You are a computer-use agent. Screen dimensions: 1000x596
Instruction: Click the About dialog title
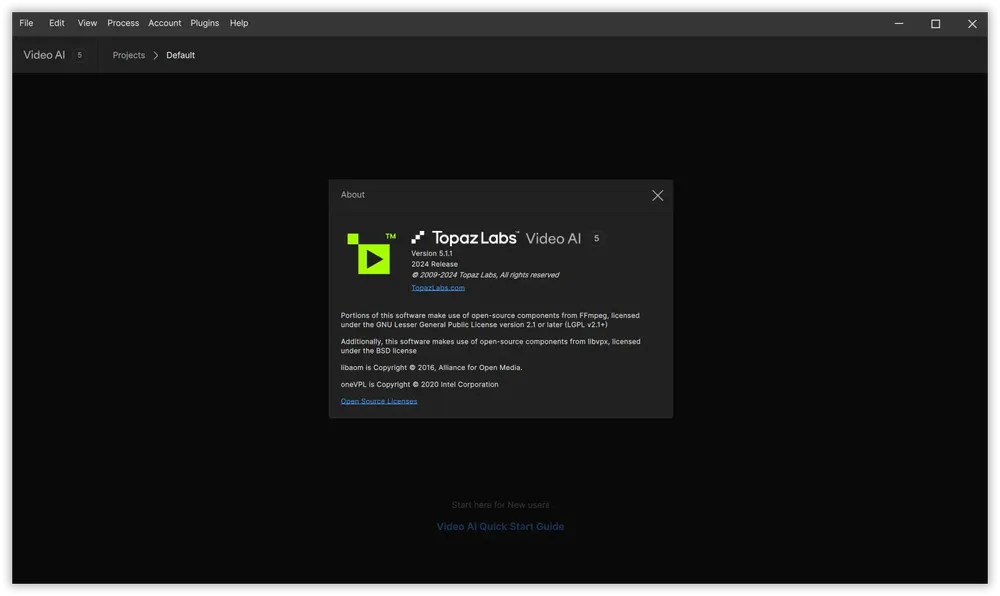pos(353,195)
